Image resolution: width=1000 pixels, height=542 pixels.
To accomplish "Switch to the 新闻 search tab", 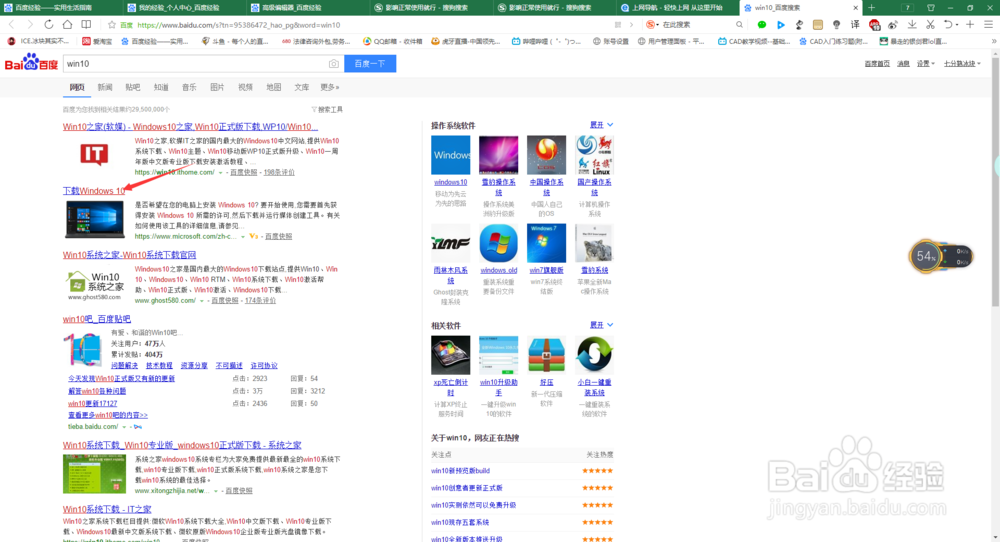I will pos(105,87).
